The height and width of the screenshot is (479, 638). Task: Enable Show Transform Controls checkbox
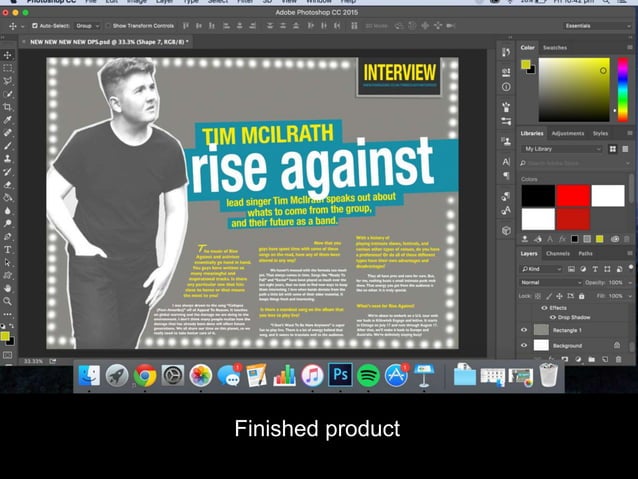tap(107, 25)
